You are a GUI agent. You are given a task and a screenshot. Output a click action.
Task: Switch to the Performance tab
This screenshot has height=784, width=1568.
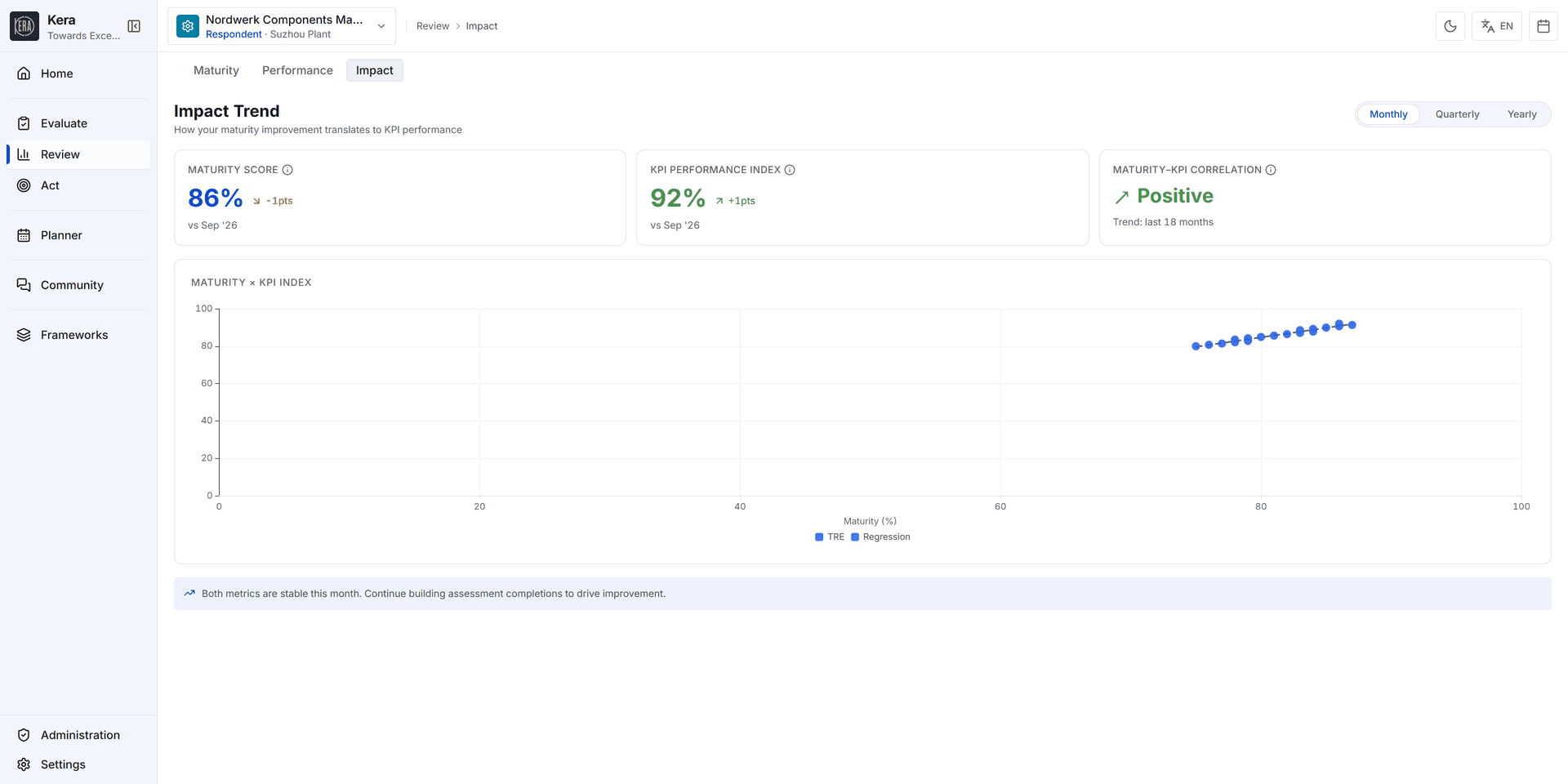click(x=297, y=70)
